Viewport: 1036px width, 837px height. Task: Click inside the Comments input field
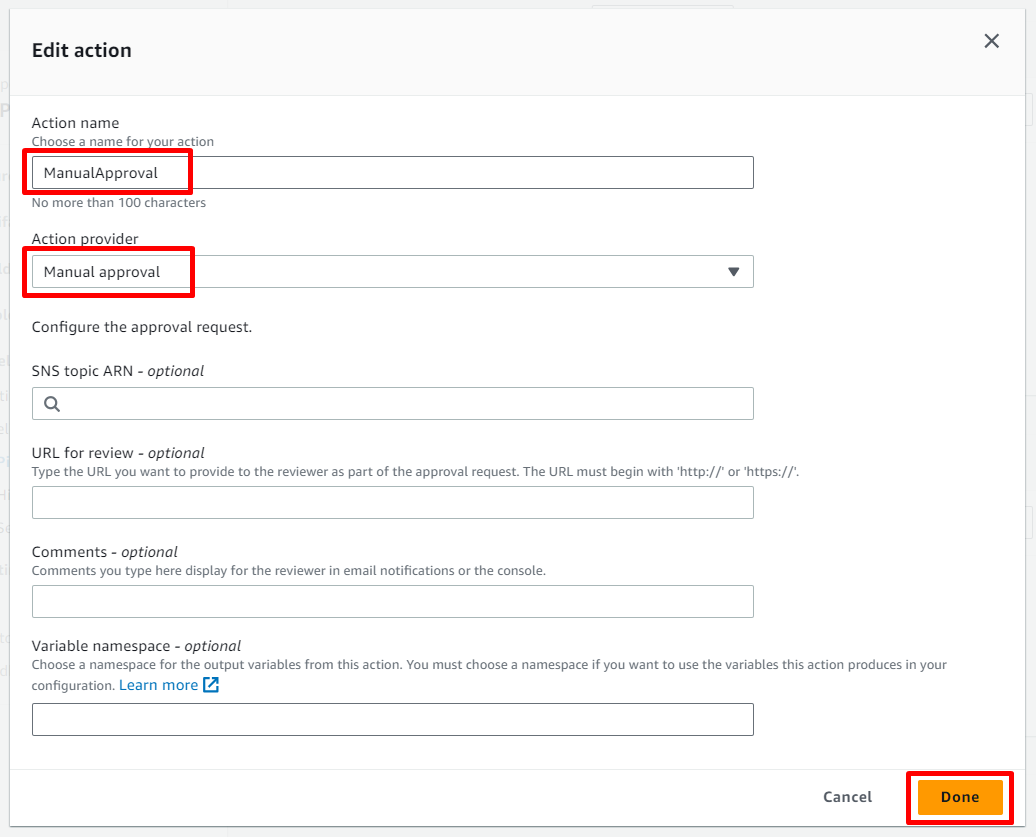[x=392, y=602]
